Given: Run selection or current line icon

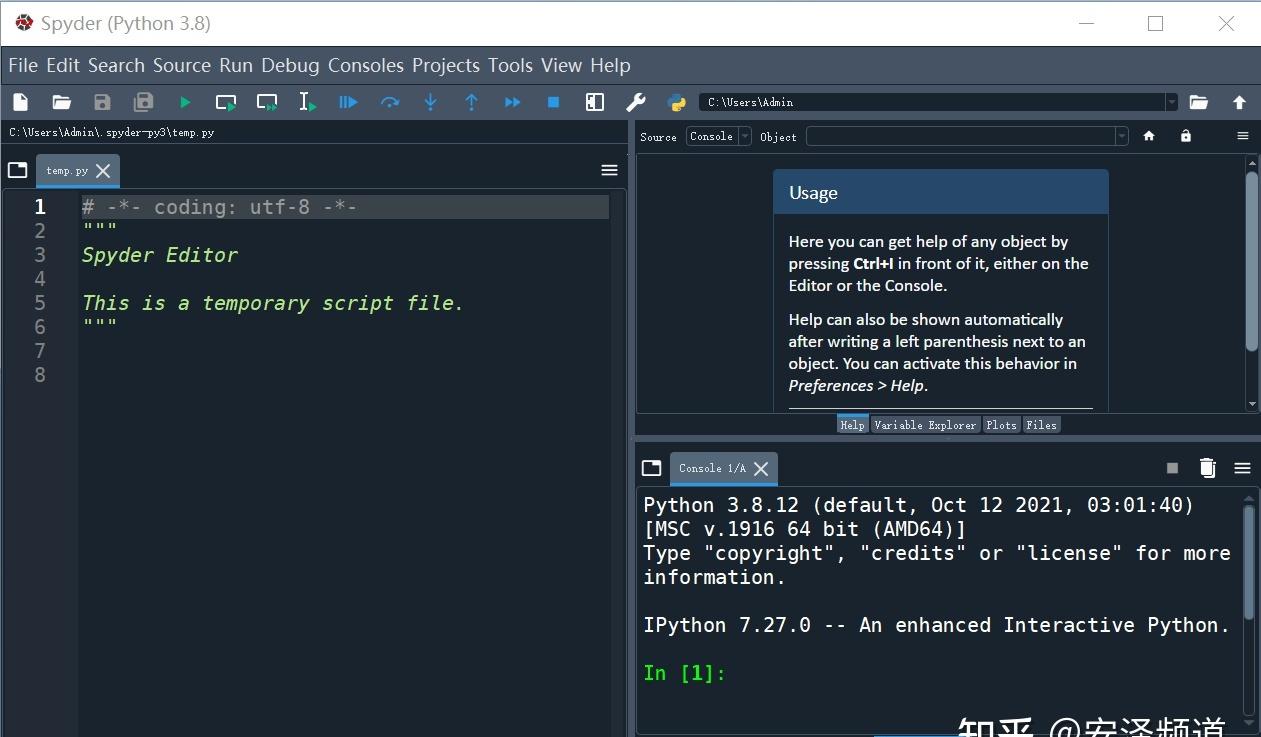Looking at the screenshot, I should tap(308, 102).
